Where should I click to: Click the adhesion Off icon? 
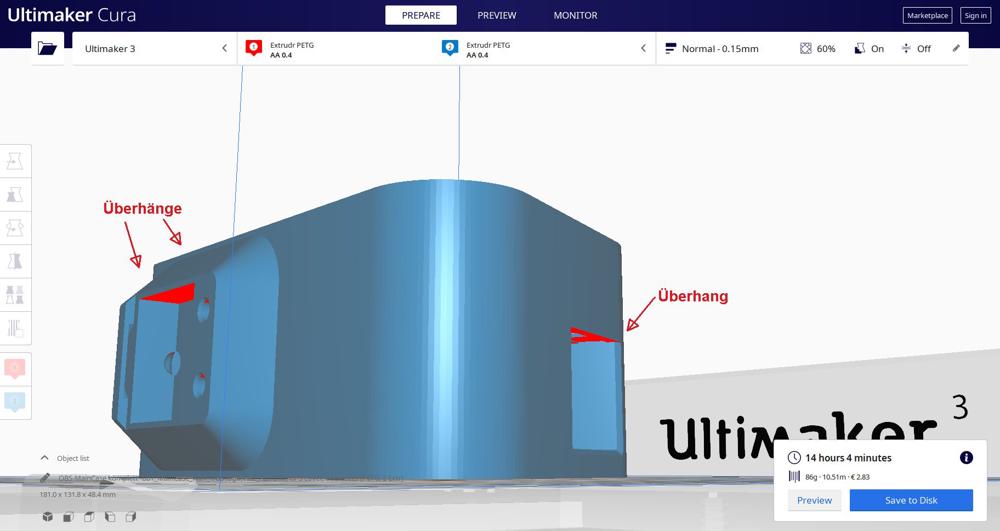[906, 48]
